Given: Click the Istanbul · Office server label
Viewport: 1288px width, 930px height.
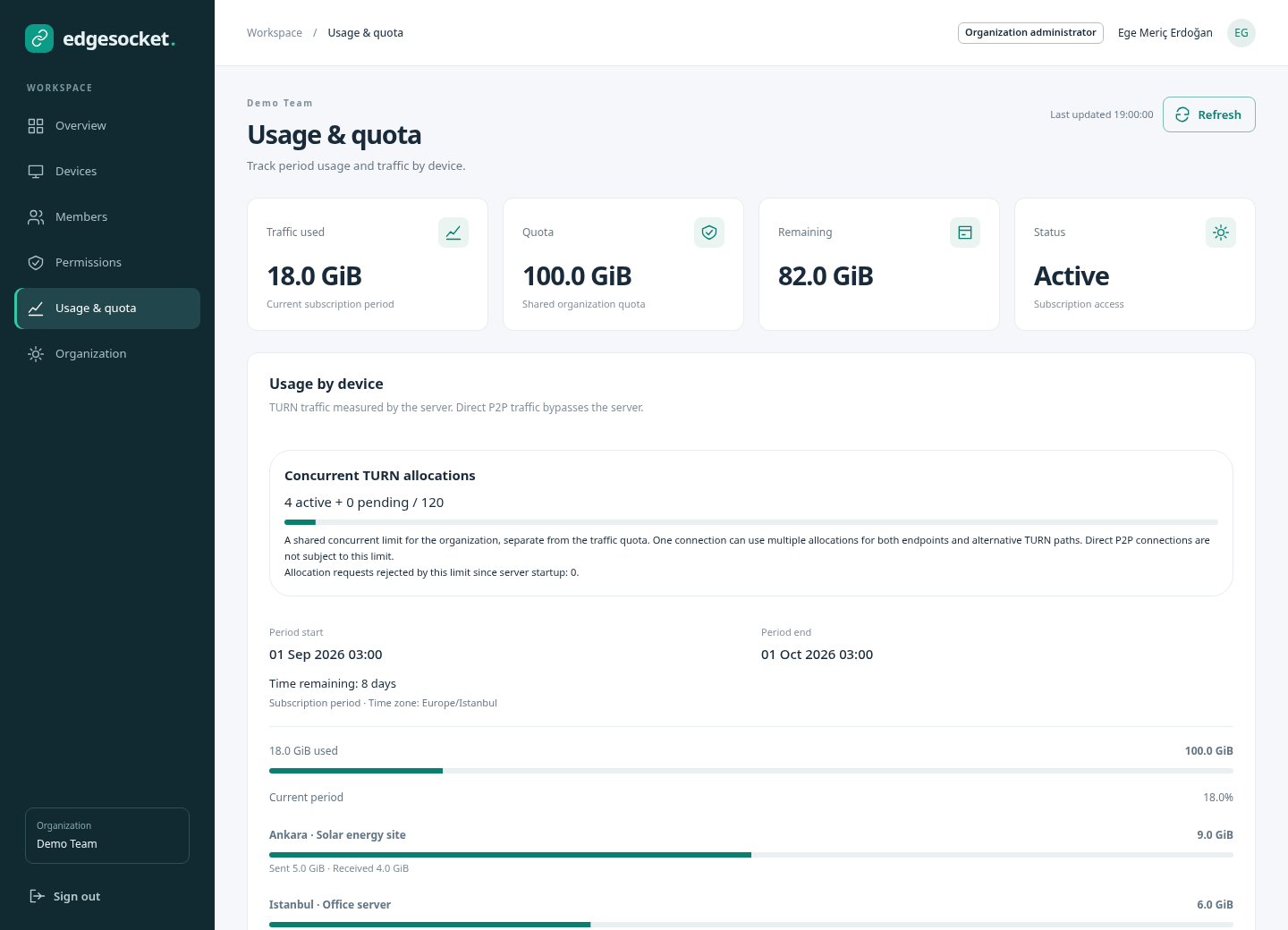Looking at the screenshot, I should 330,905.
